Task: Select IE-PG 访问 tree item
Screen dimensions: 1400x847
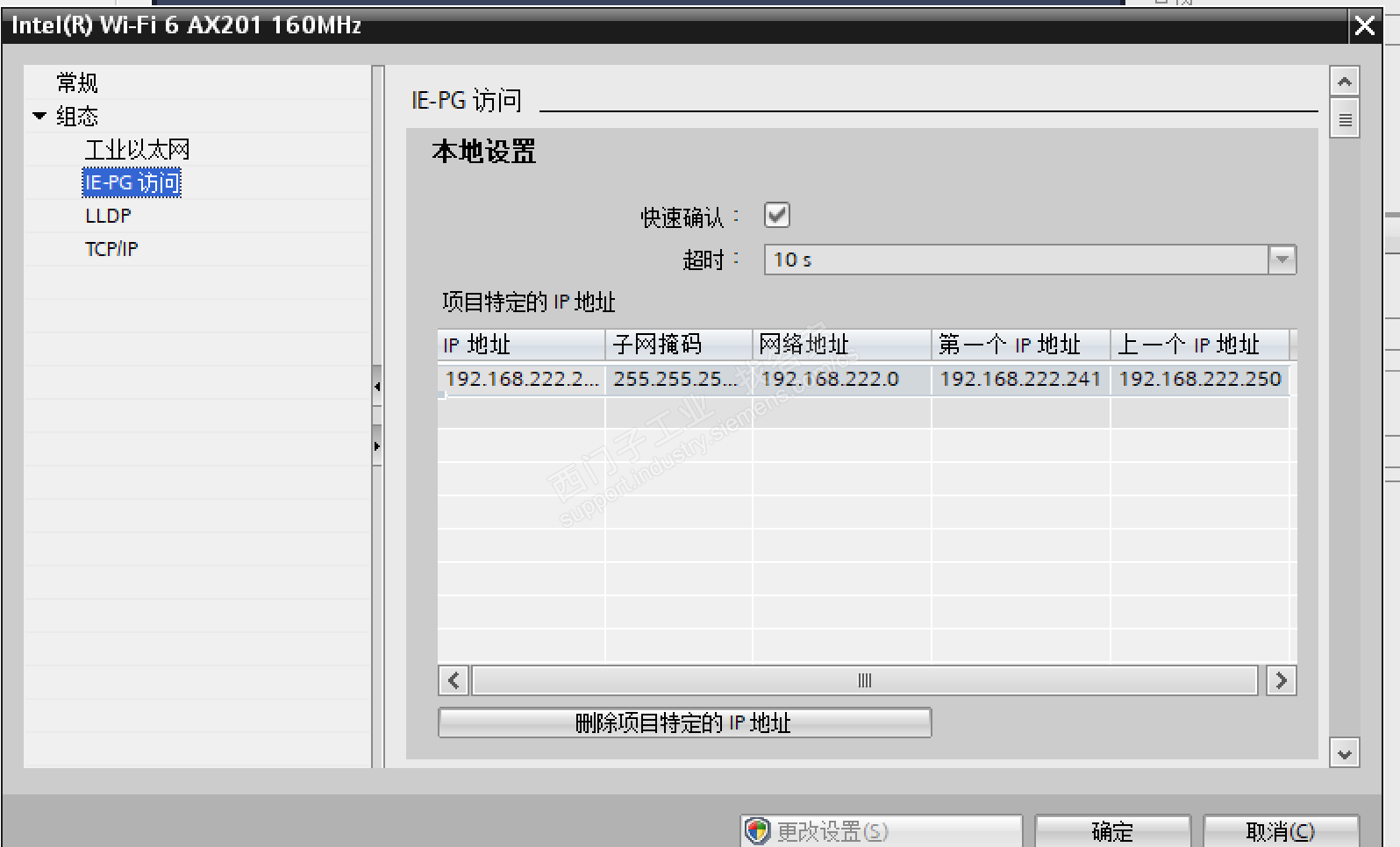Action: coord(132,182)
